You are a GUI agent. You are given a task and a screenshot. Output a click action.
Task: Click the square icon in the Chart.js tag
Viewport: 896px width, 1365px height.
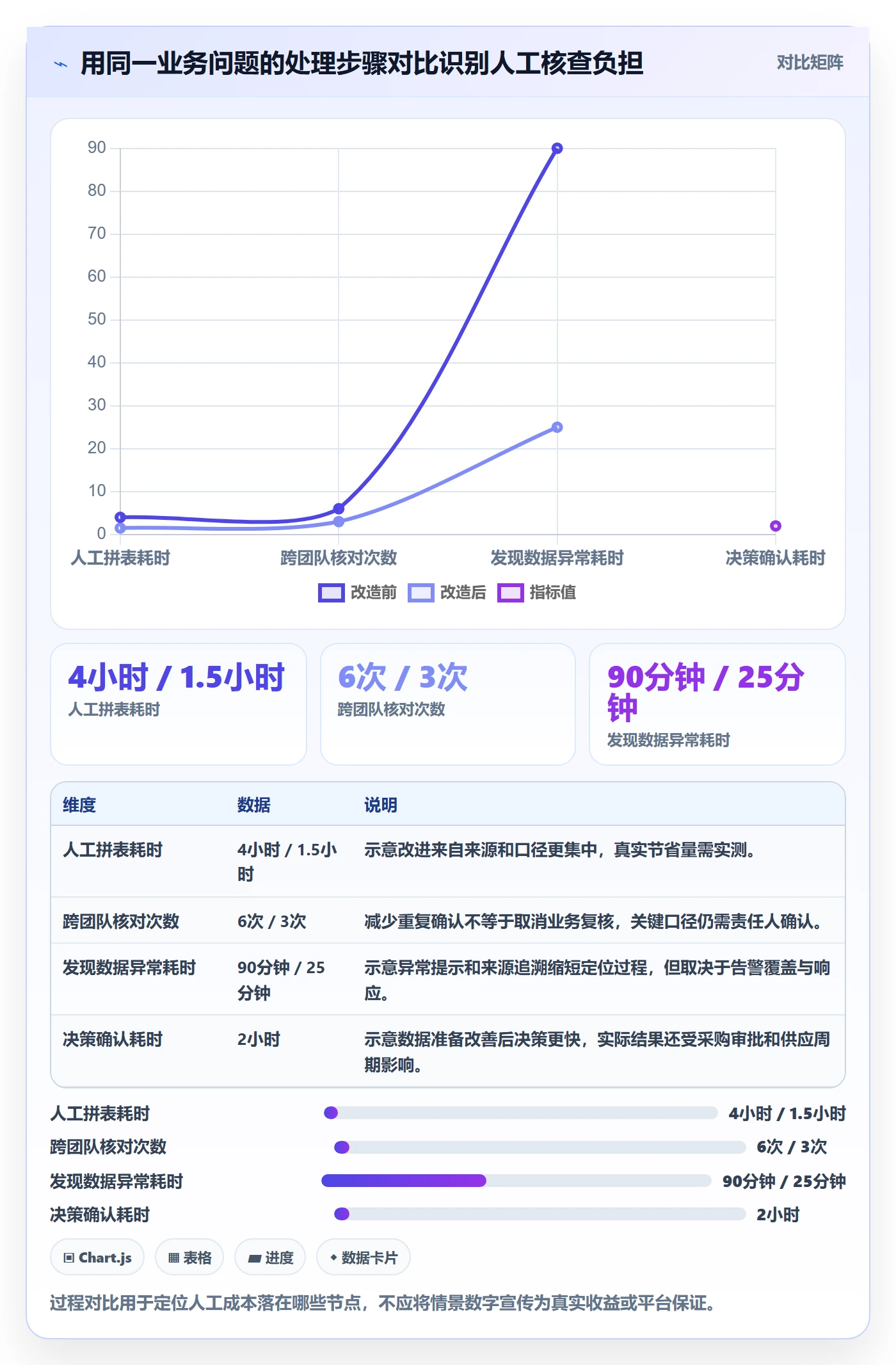tap(69, 1257)
